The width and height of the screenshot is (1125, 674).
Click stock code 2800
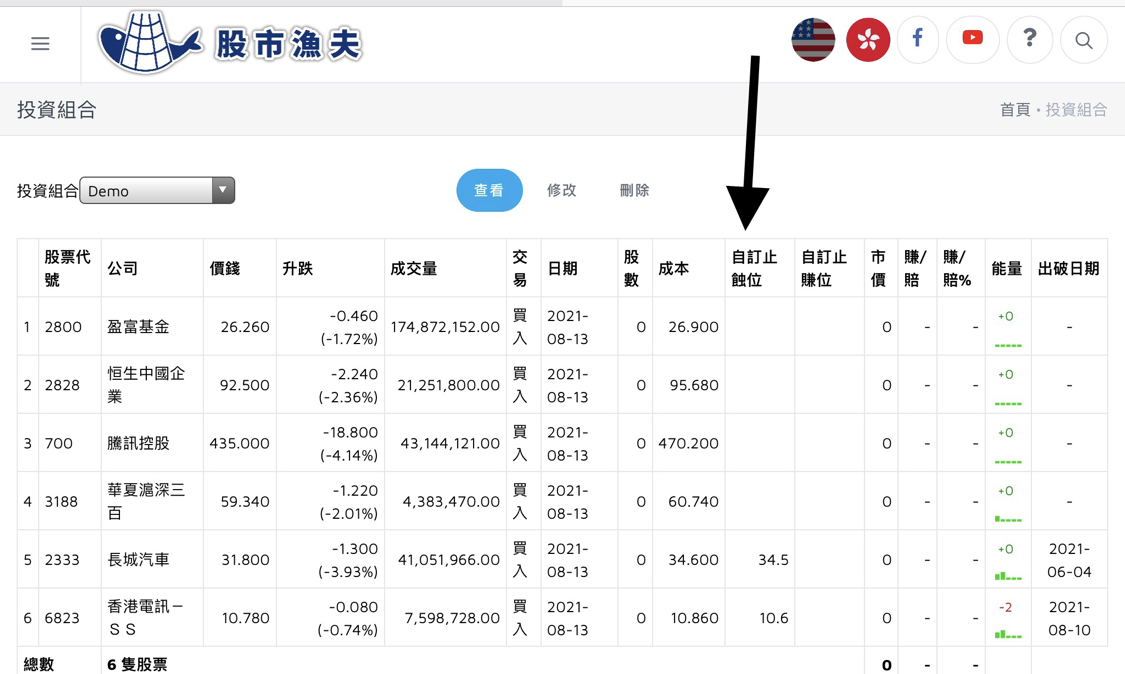(x=63, y=327)
